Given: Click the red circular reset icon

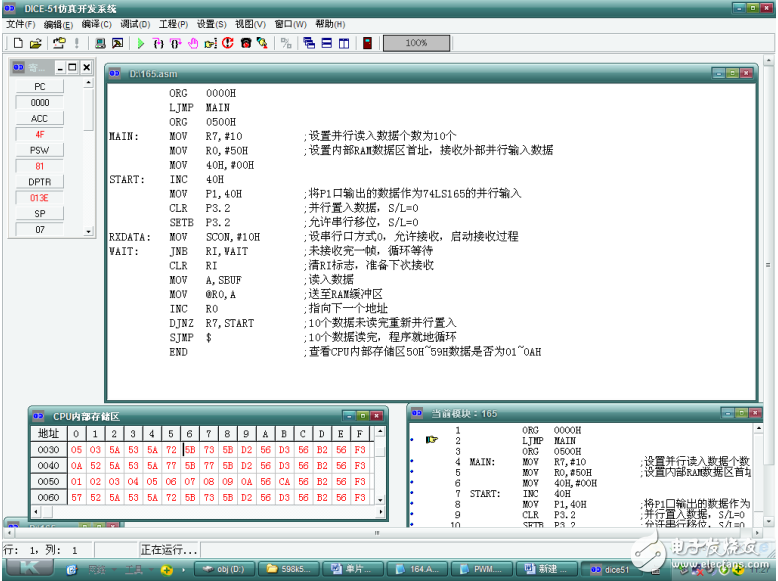Looking at the screenshot, I should tap(227, 43).
